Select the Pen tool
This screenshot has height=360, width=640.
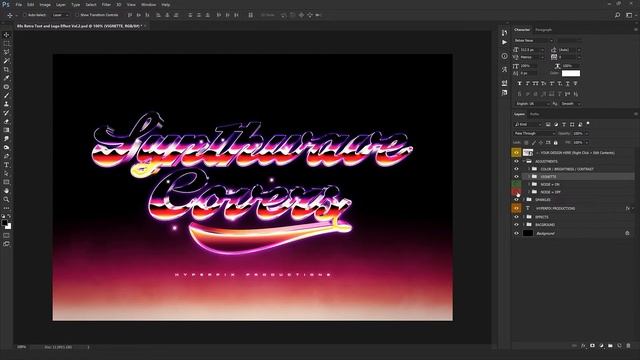7,156
